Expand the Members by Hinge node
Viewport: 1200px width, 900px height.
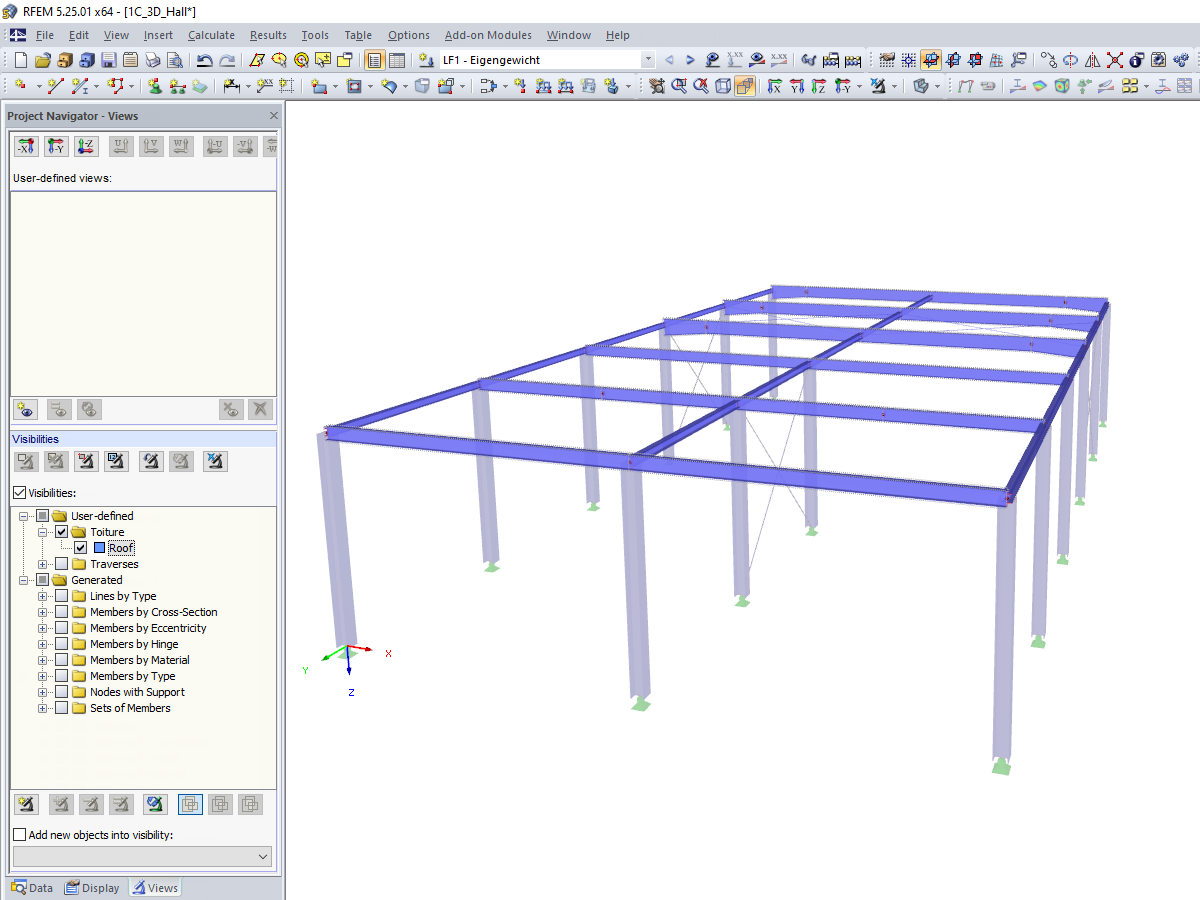43,644
